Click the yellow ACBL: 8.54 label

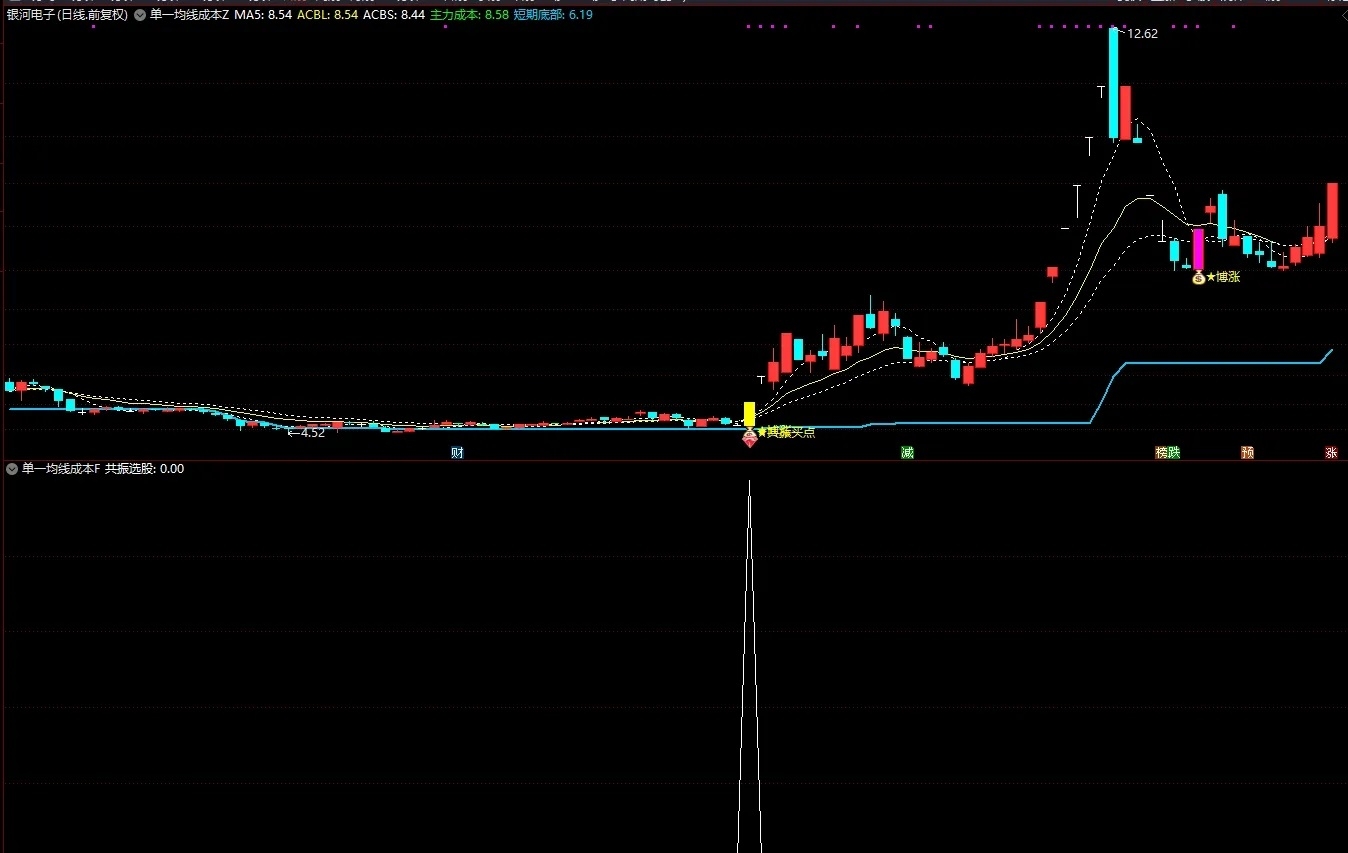[x=327, y=15]
